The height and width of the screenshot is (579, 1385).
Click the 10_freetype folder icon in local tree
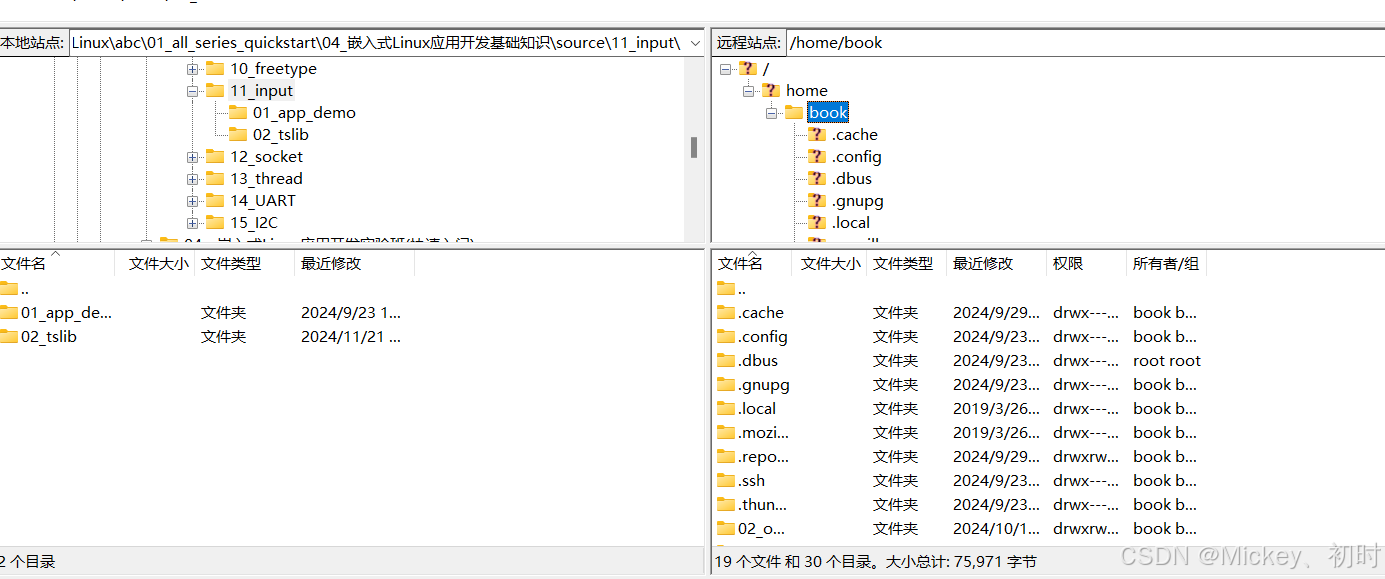click(x=214, y=68)
